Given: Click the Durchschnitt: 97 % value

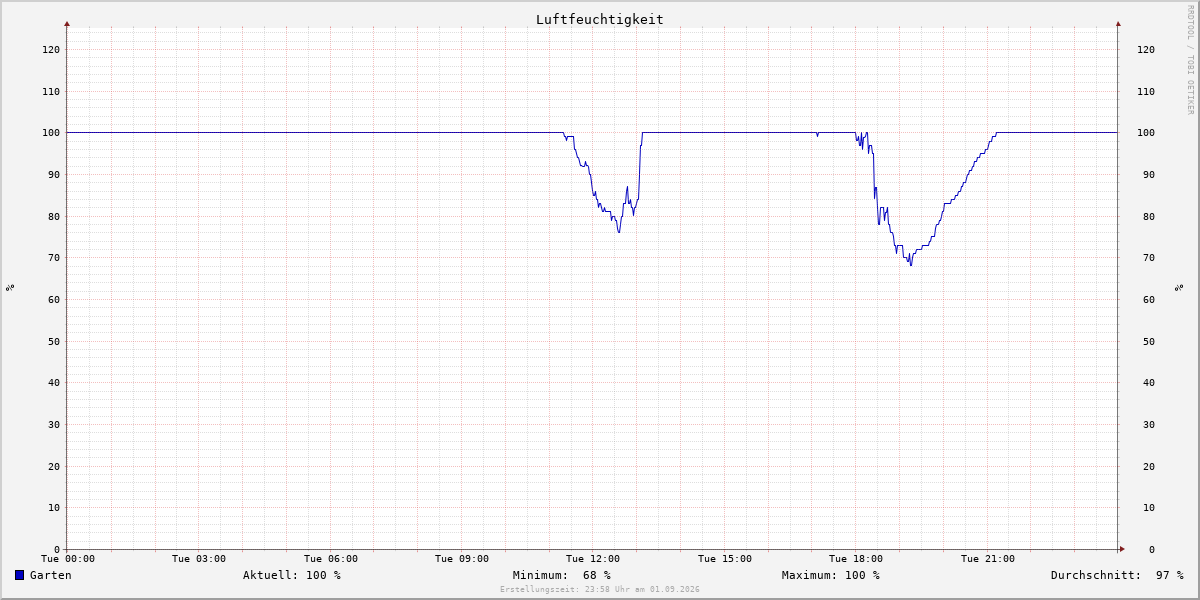Looking at the screenshot, I should tap(1117, 575).
